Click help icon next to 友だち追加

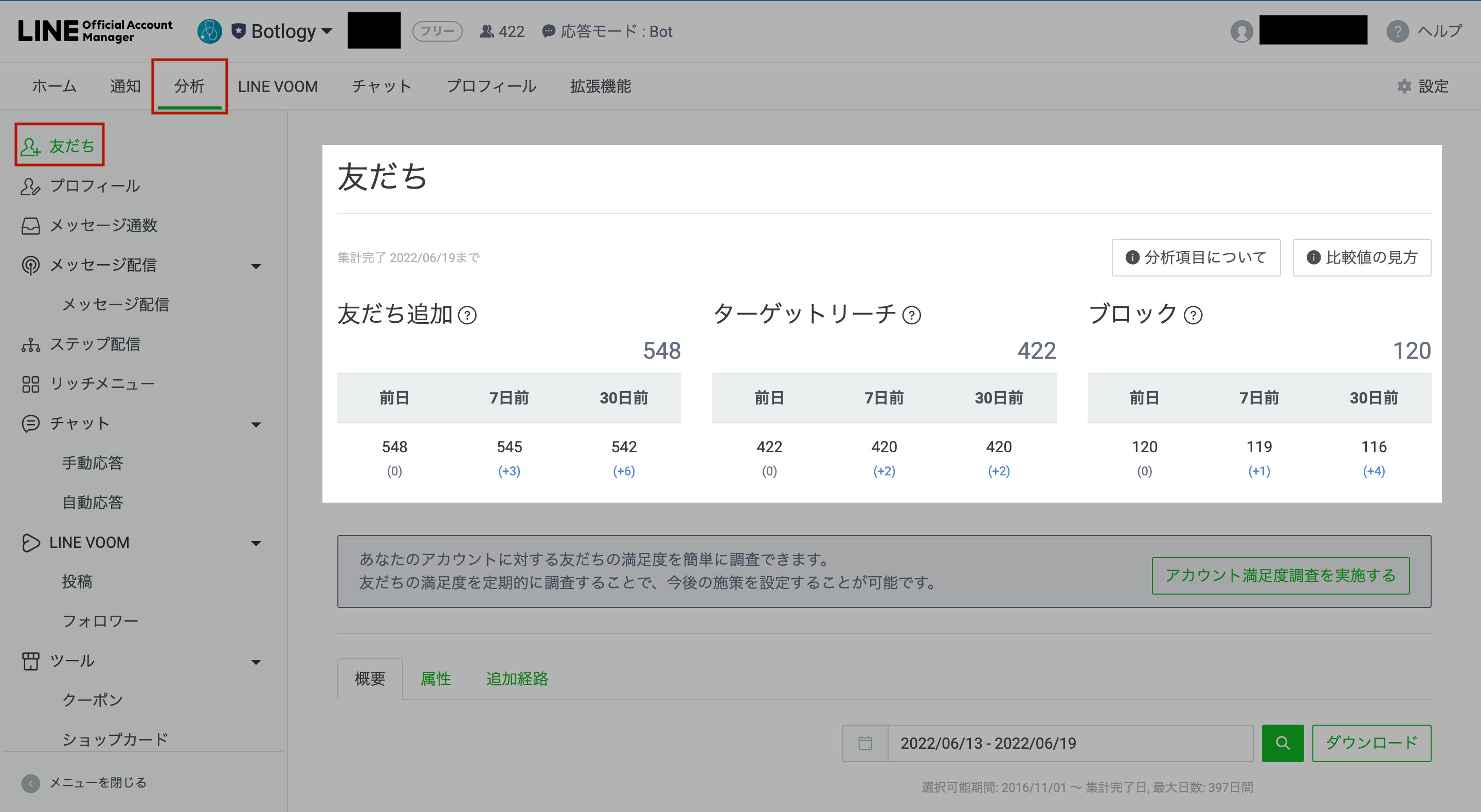pyautogui.click(x=467, y=315)
